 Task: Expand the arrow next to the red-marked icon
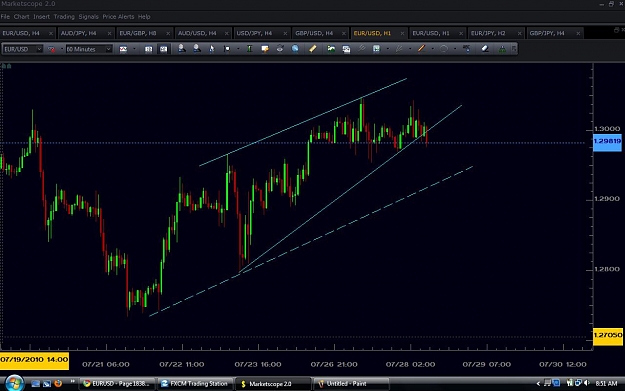point(61,49)
